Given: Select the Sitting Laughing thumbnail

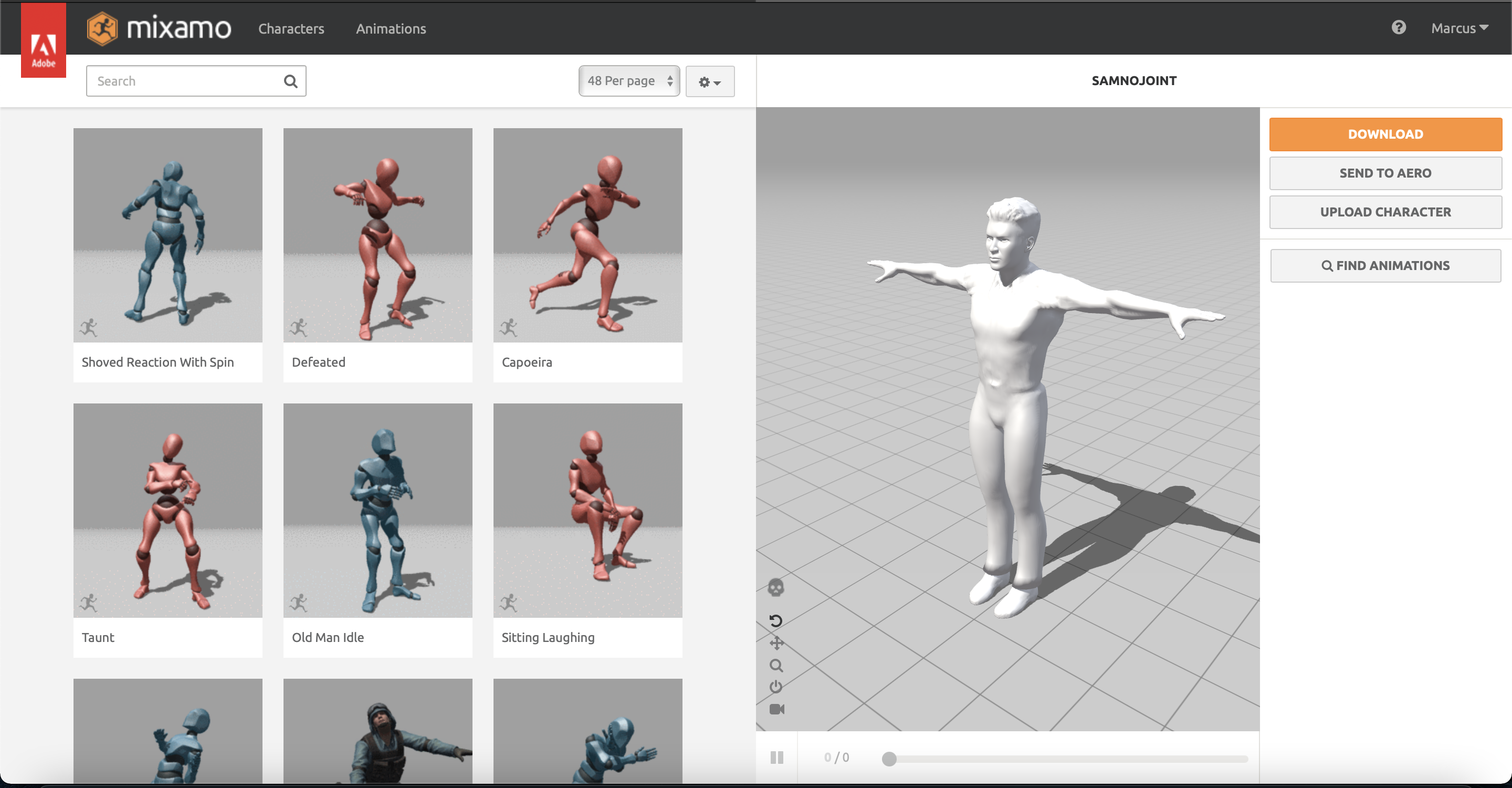Looking at the screenshot, I should point(587,510).
